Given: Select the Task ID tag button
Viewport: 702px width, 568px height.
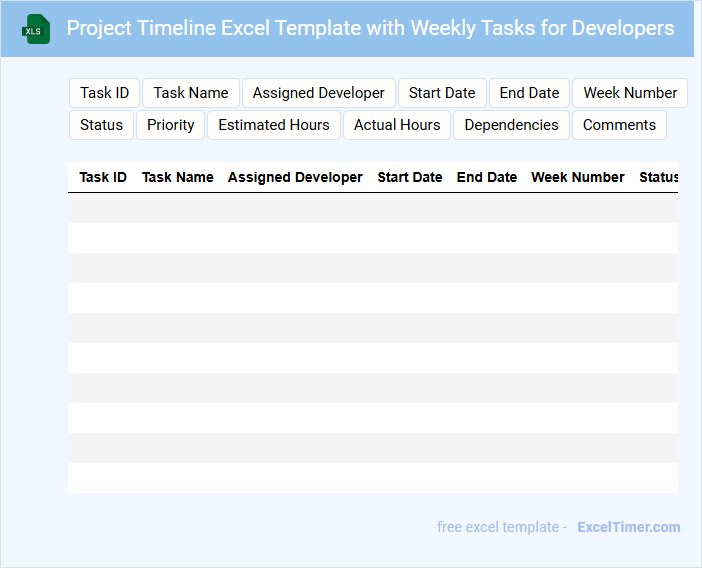Looking at the screenshot, I should [x=104, y=93].
